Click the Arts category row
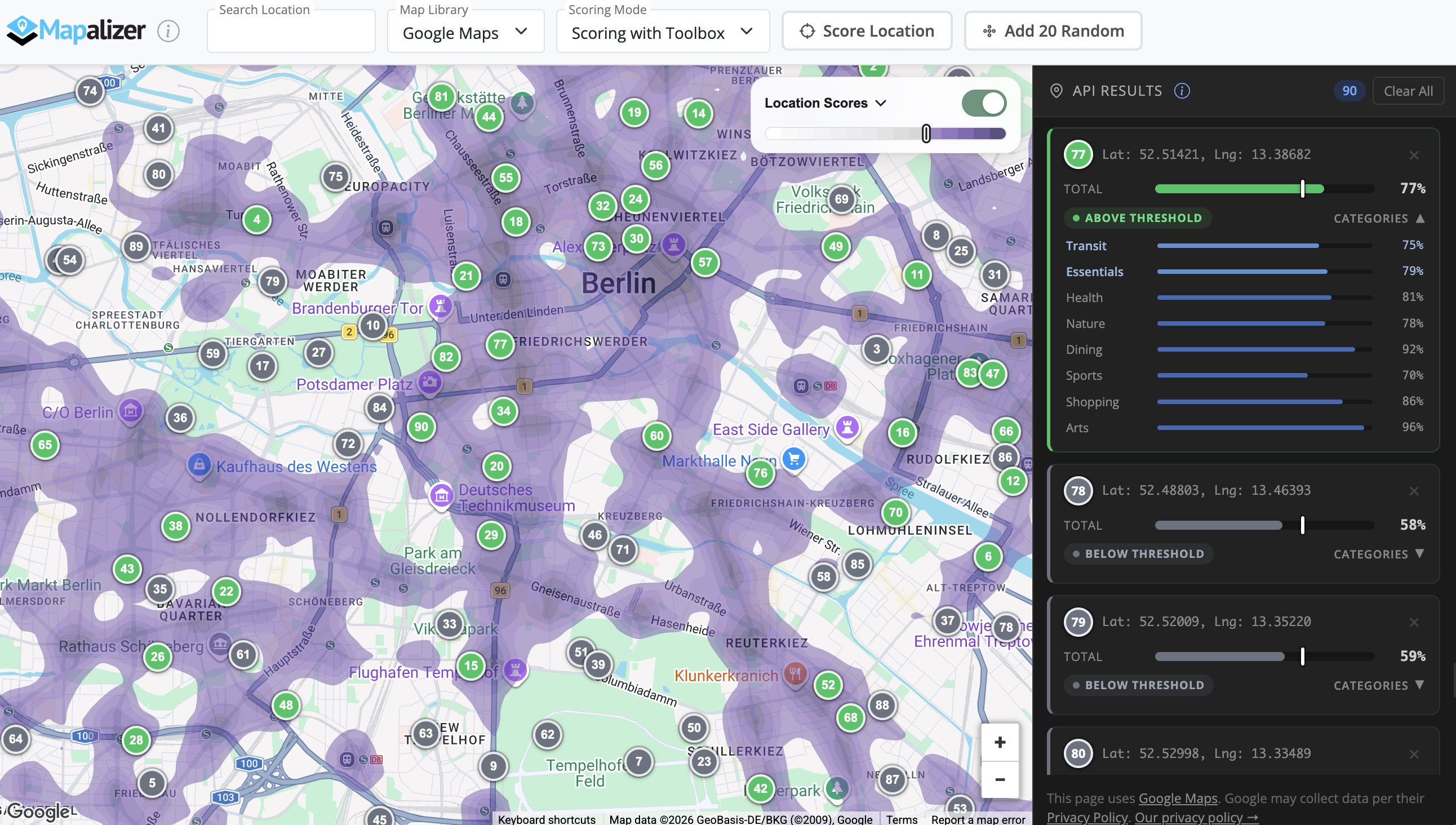Screen dimensions: 1456x825 (x=1244, y=428)
